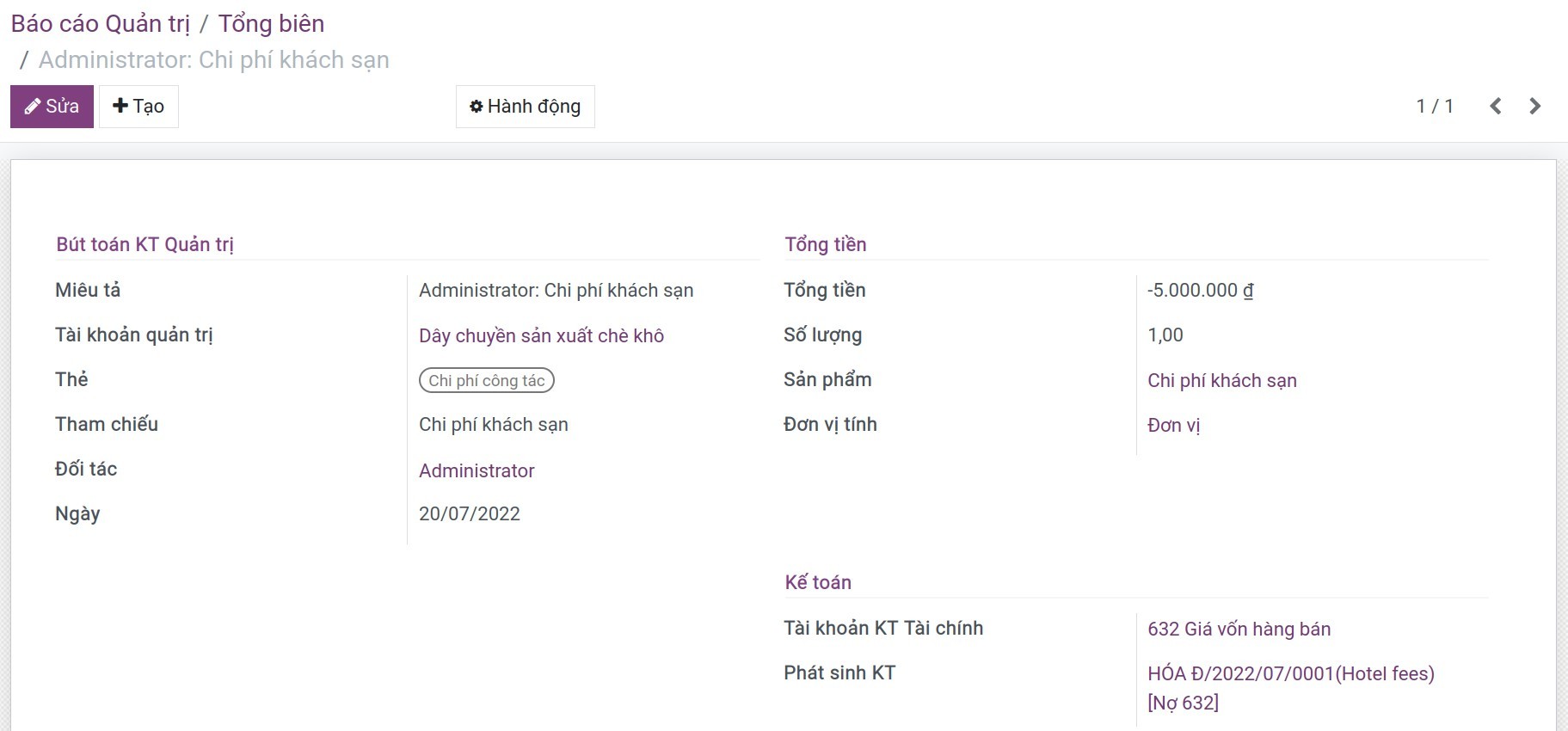Click the Chi phí công tác tag
This screenshot has width=1568, height=731.
[x=486, y=380]
